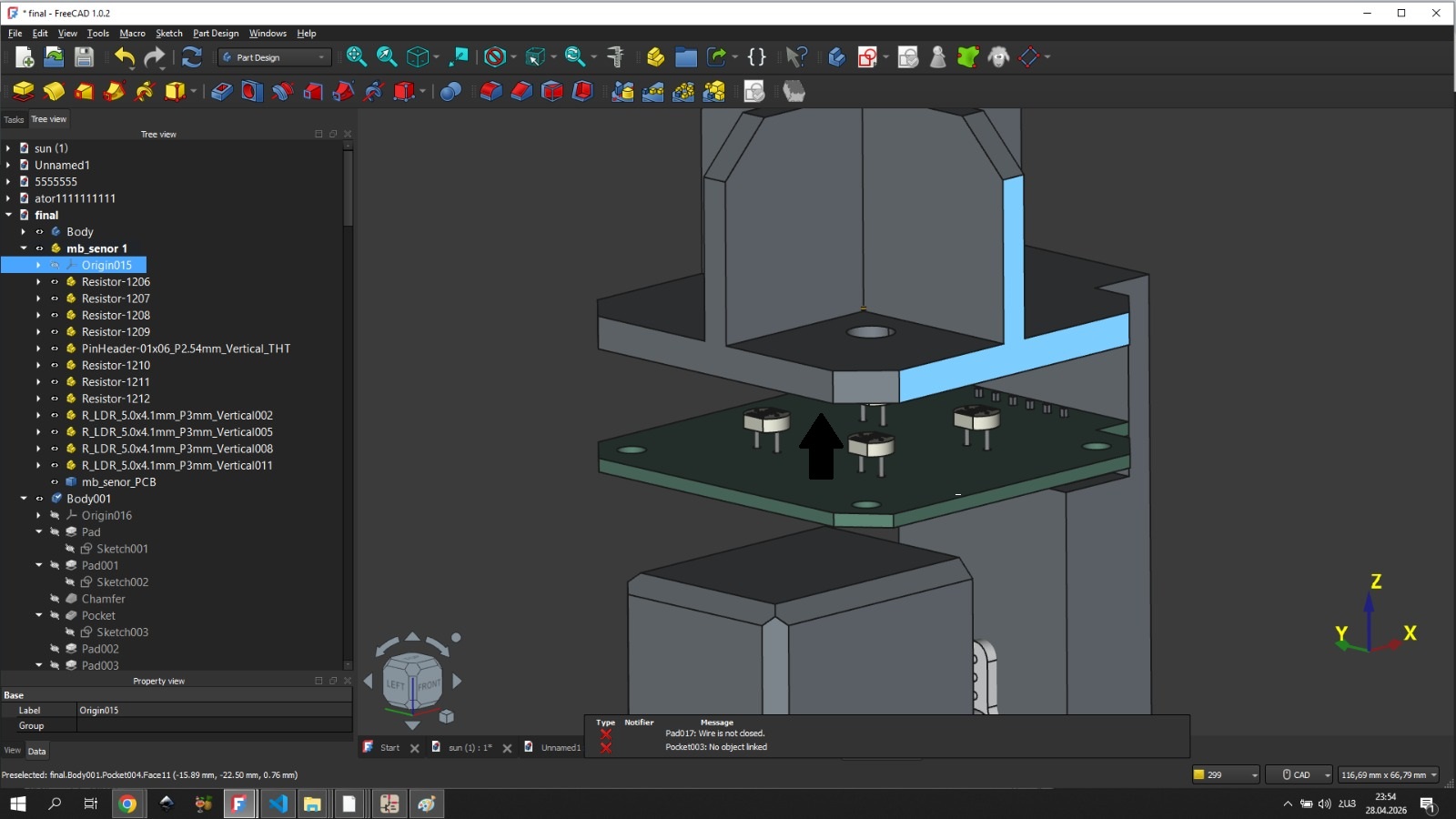The image size is (1456, 819).
Task: Toggle visibility of R_LDR_5.0x4.1mm_P3mm_Vertical002
Action: pos(55,415)
